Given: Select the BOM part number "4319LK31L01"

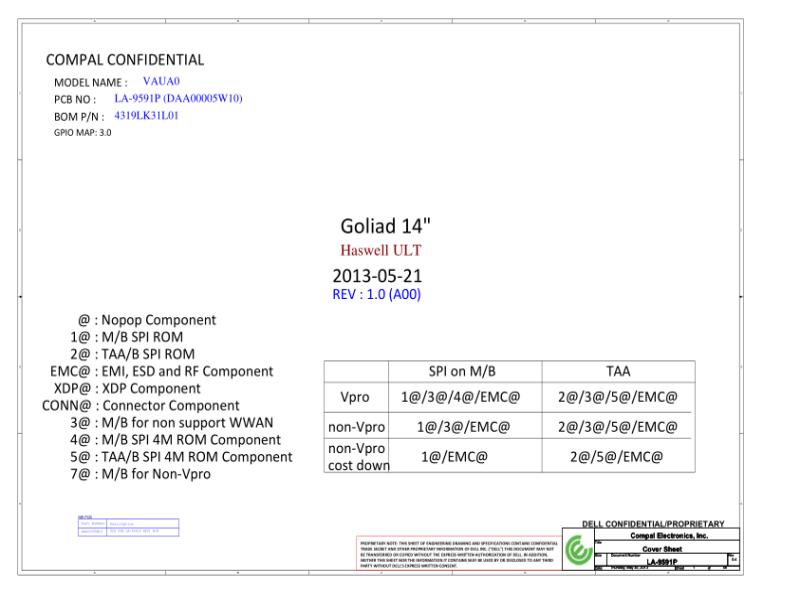Looking at the screenshot, I should pyautogui.click(x=146, y=115).
